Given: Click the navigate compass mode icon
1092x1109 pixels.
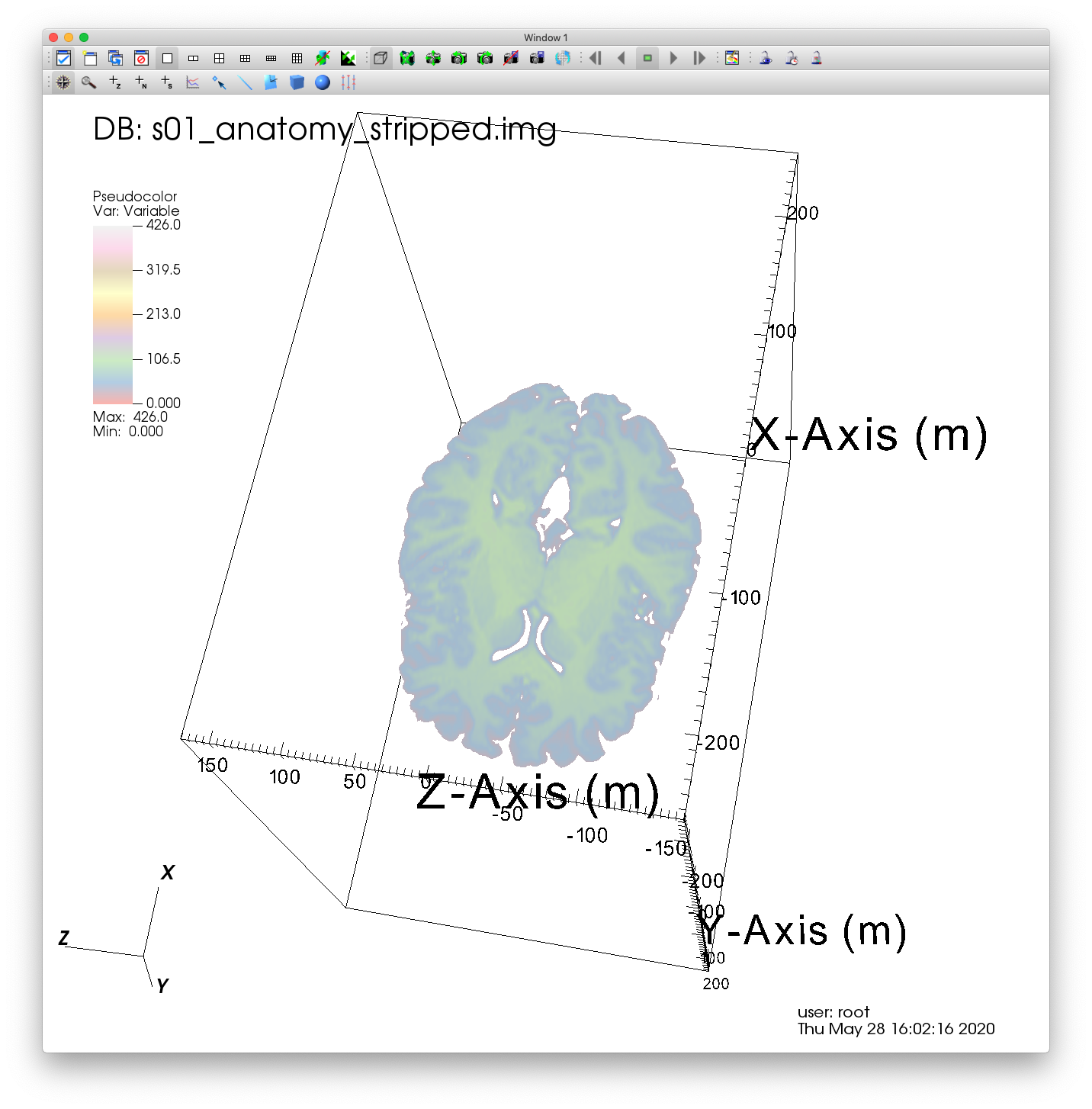Looking at the screenshot, I should (x=63, y=82).
